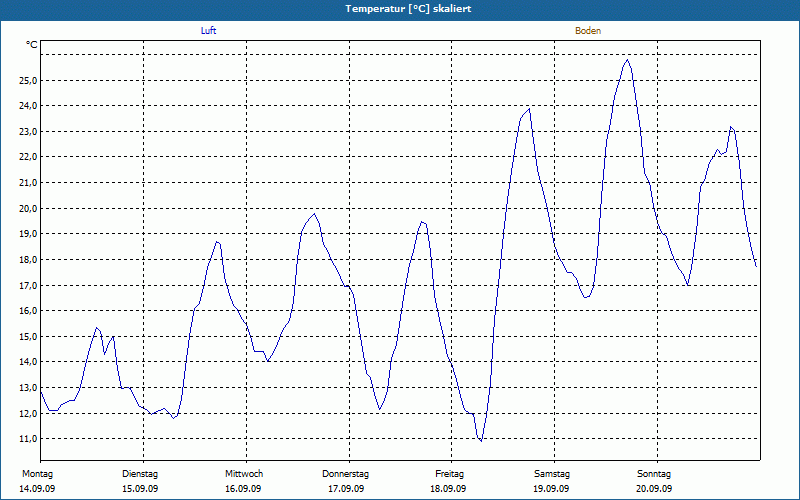800x500 pixels.
Task: Click the date 18.09.09
Action: [x=448, y=489]
